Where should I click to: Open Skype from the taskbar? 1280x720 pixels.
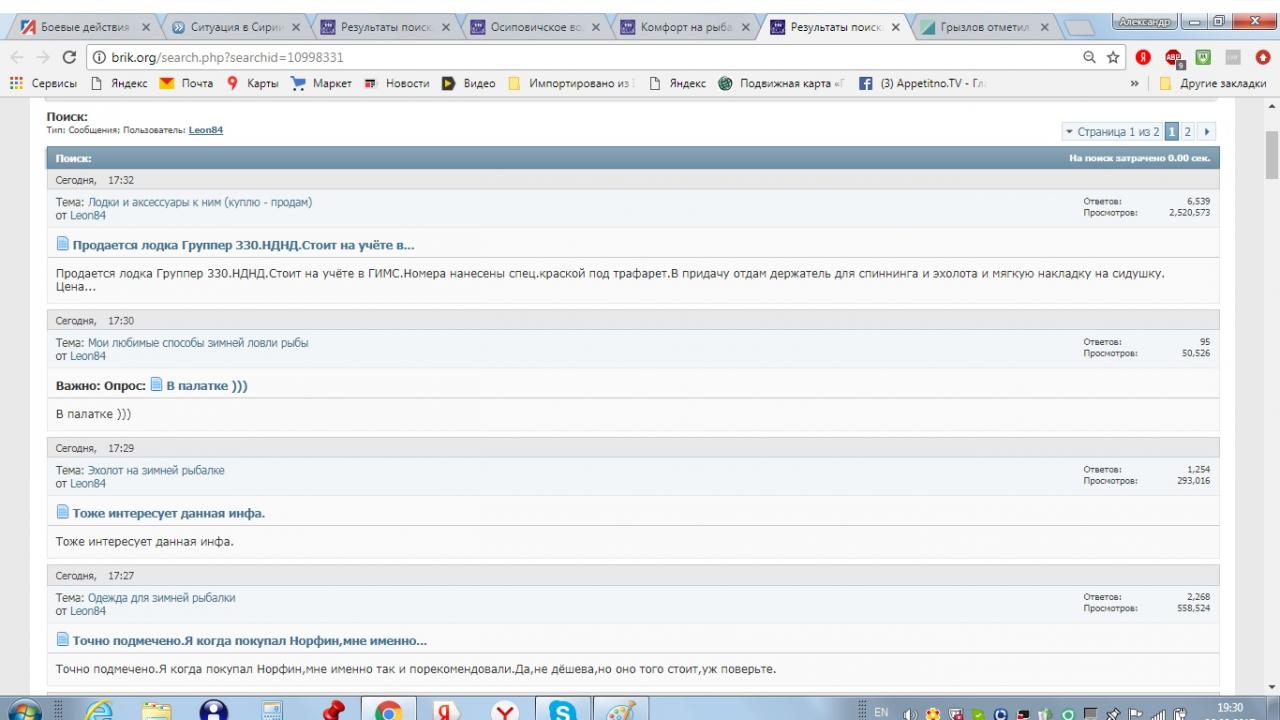click(562, 710)
